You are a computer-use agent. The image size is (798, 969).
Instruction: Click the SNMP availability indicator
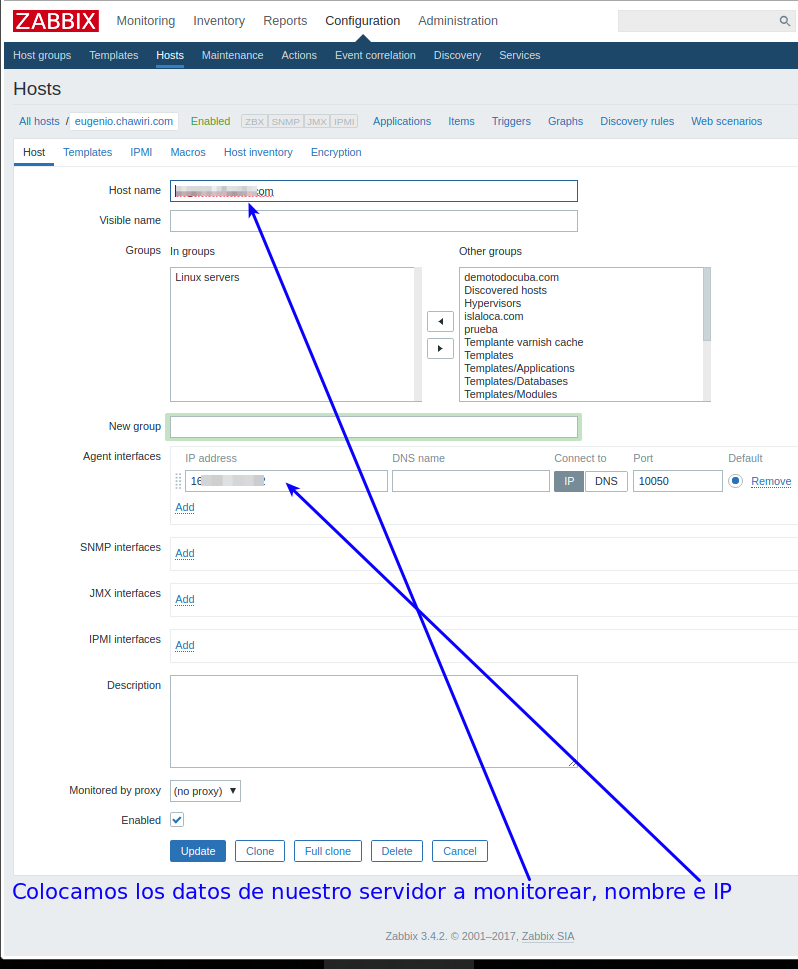tap(285, 122)
